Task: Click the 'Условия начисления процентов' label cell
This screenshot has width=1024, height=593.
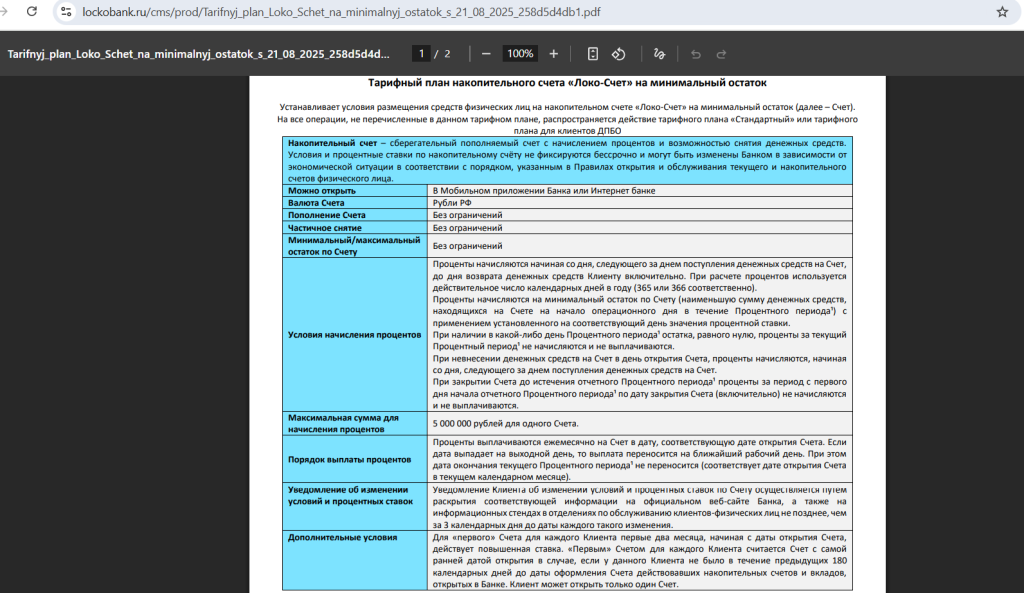Action: [355, 334]
